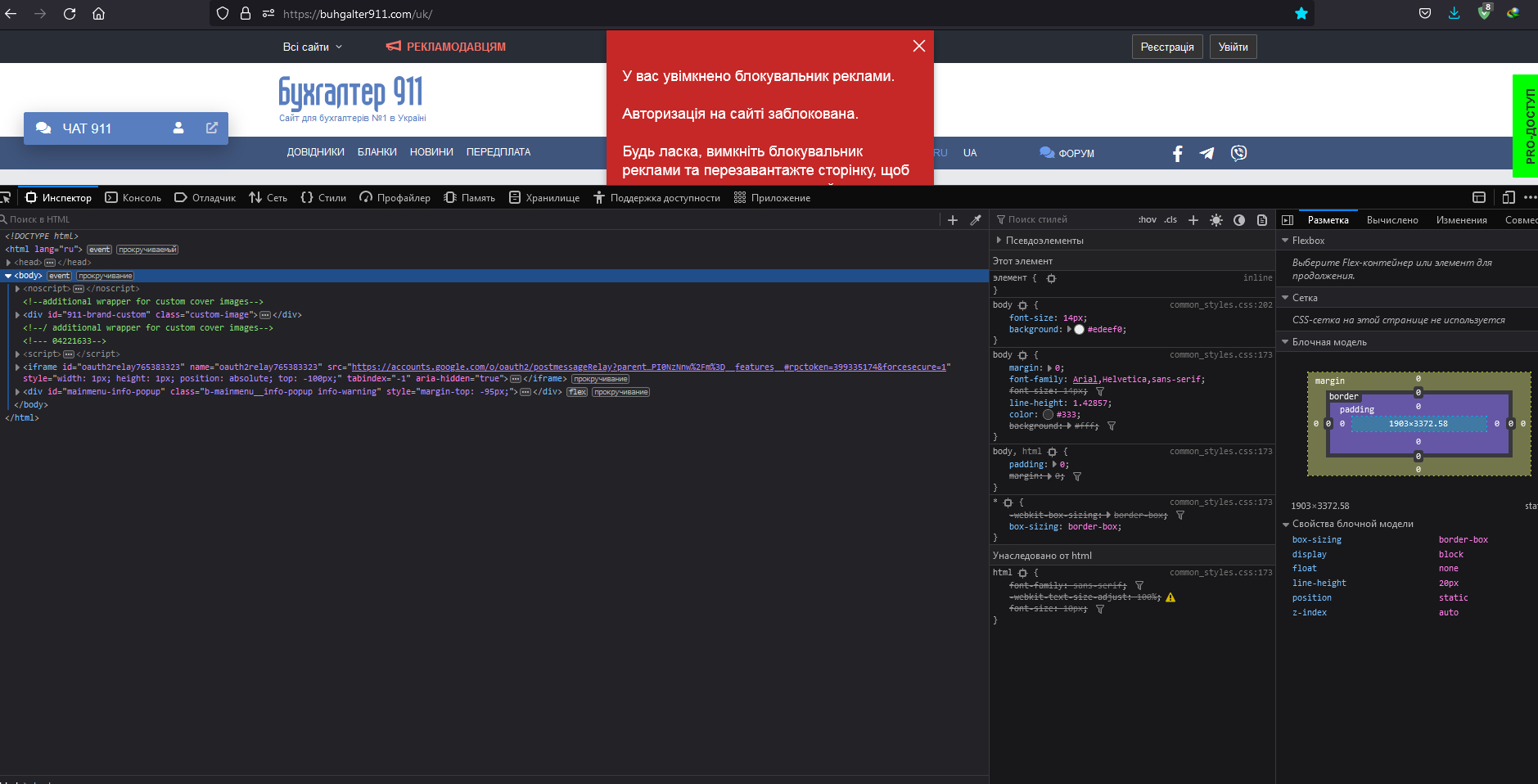The height and width of the screenshot is (784, 1538).
Task: Close the red ad-blocker warning popup
Action: 919,46
